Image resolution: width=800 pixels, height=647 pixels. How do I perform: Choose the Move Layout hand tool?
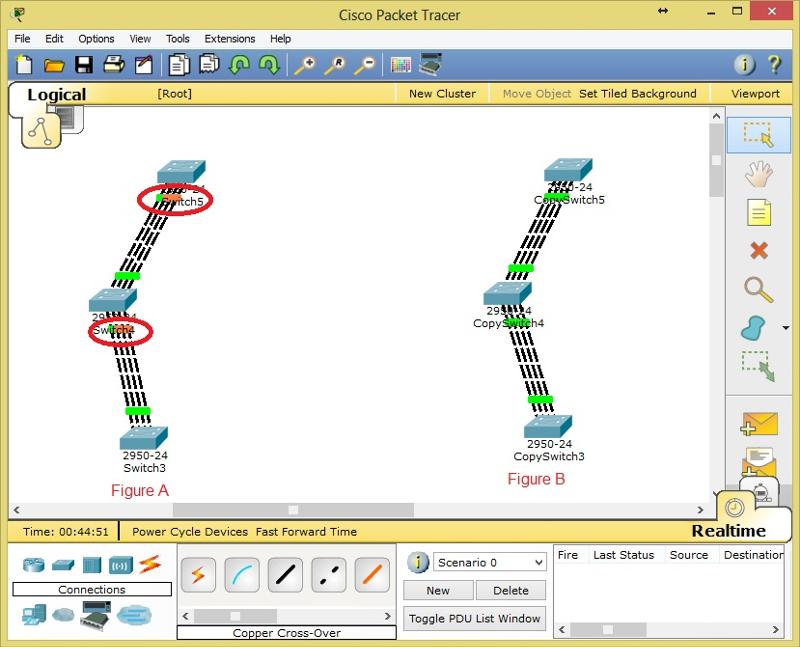[759, 173]
